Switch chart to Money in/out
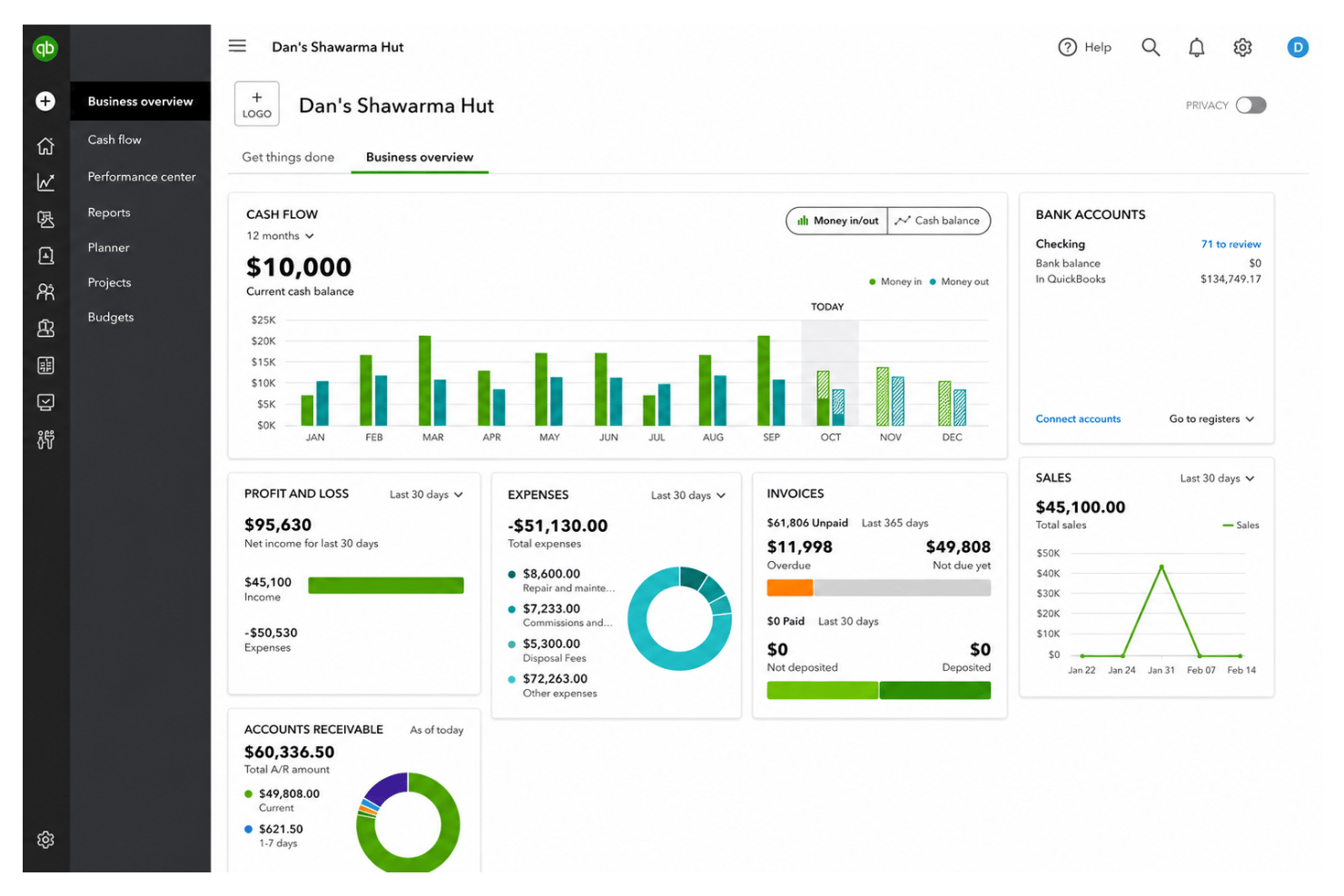The height and width of the screenshot is (896, 1344). (837, 221)
